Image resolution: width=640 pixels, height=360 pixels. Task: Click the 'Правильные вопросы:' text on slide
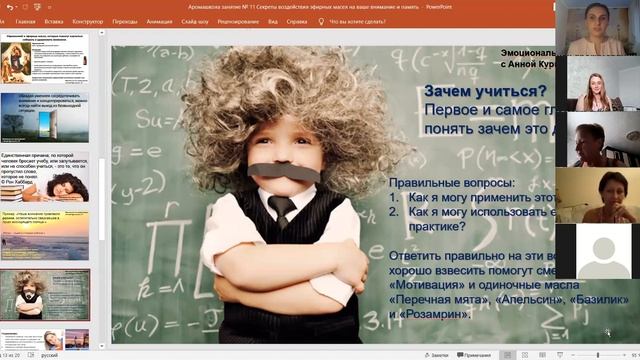(x=451, y=183)
